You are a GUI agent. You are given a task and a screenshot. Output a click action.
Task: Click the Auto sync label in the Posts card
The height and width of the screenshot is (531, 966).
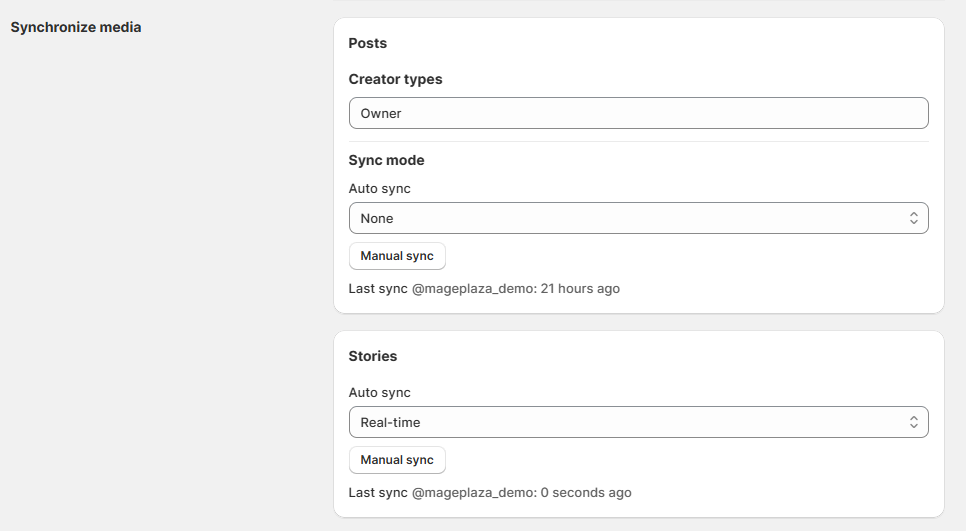click(x=380, y=188)
